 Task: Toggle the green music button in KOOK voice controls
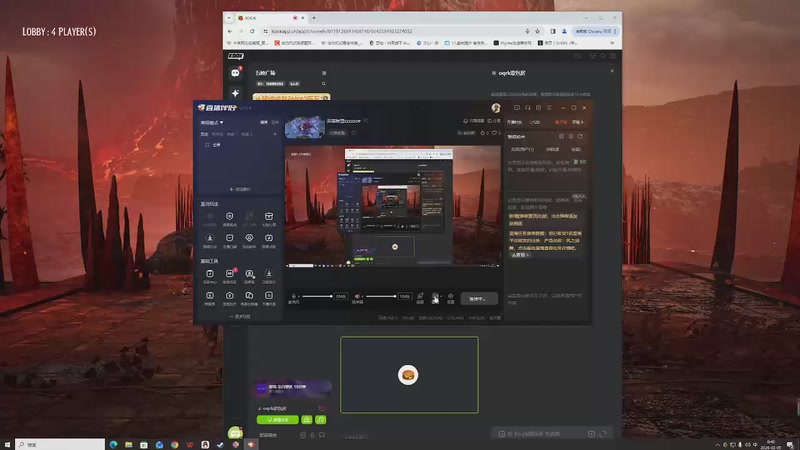click(x=320, y=419)
